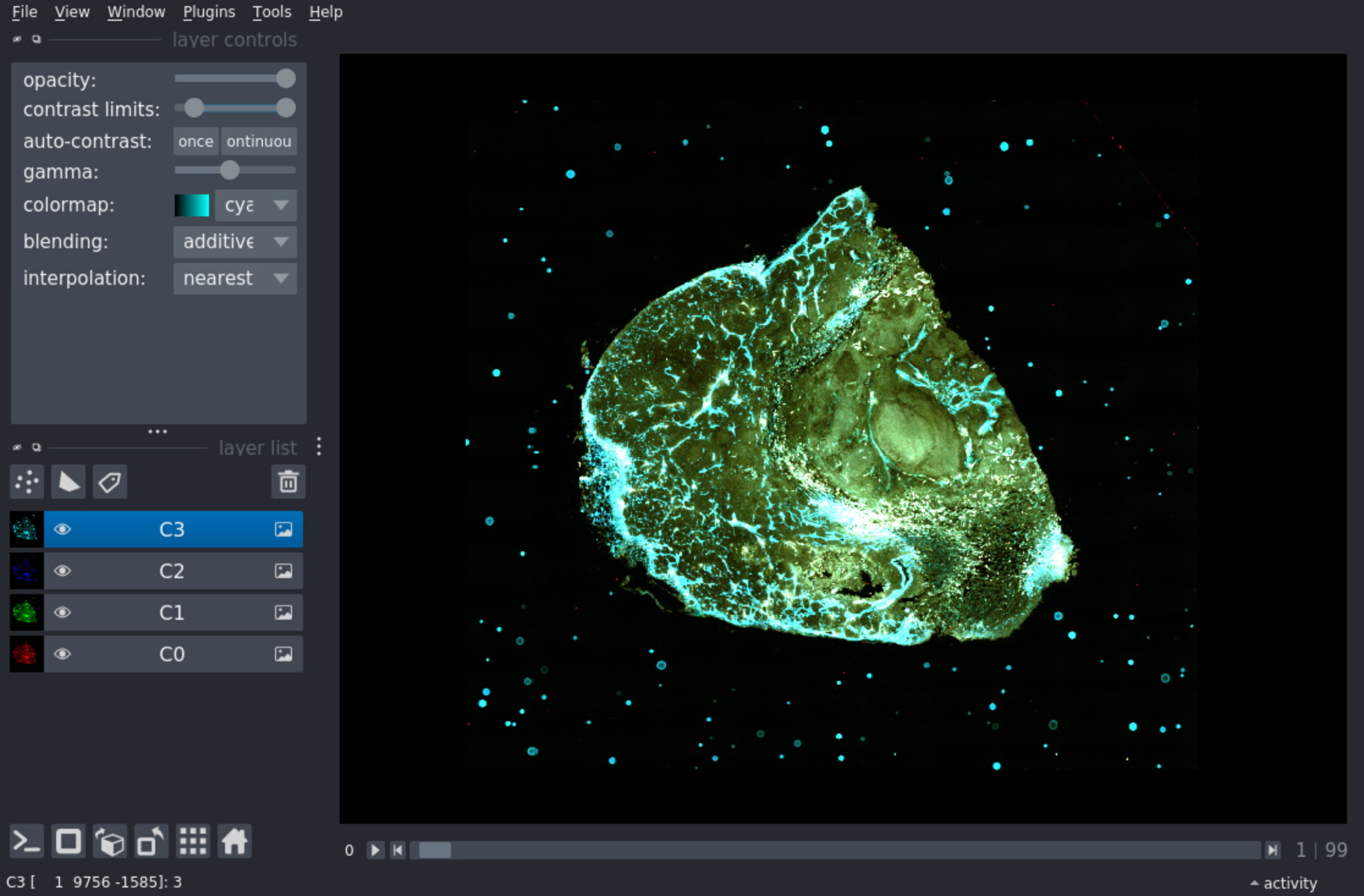The width and height of the screenshot is (1364, 896).
Task: Open the napari console
Action: (26, 842)
